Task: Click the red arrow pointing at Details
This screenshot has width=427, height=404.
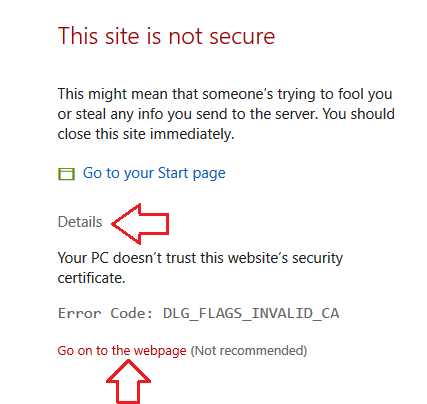Action: tap(140, 224)
